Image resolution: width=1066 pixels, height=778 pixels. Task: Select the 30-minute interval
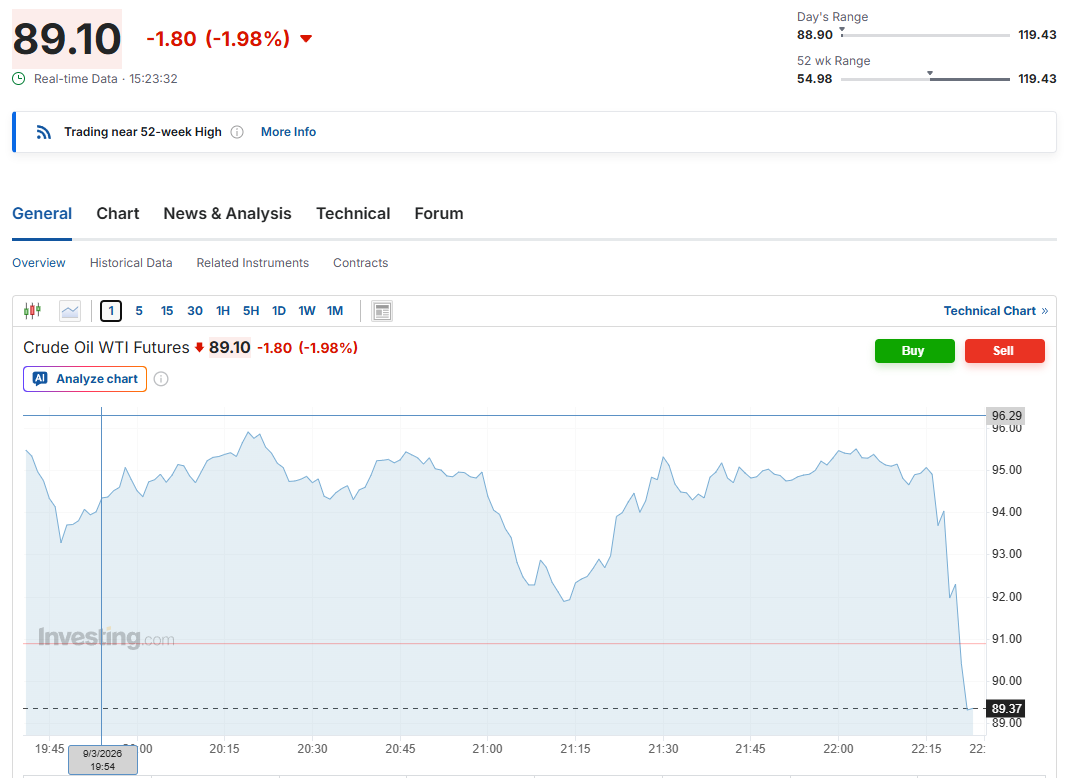(195, 311)
